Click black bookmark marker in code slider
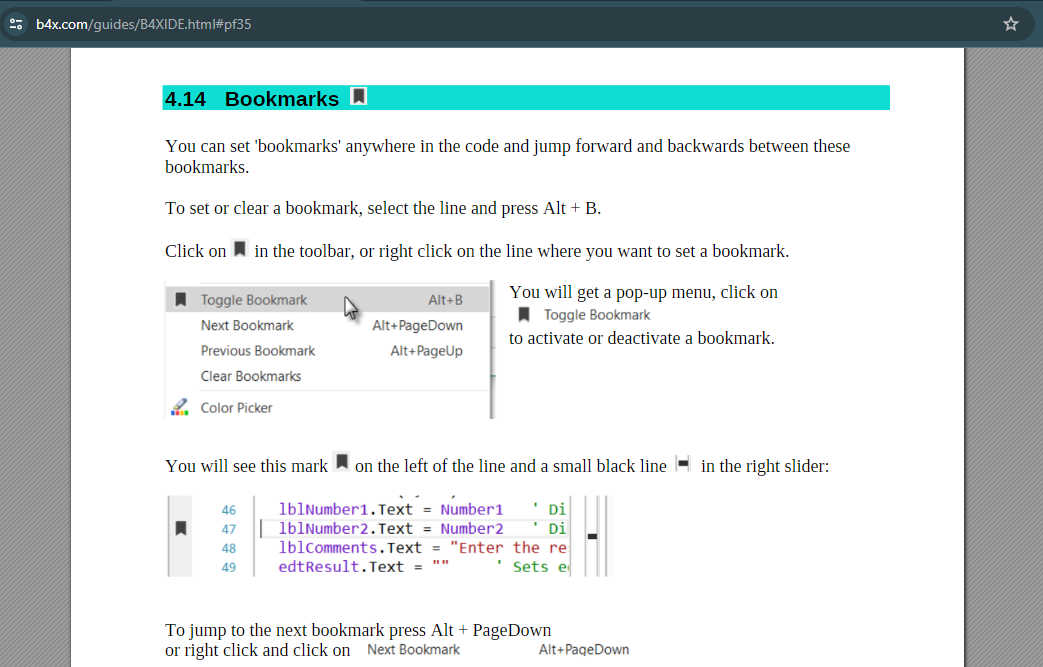This screenshot has width=1043, height=667. pyautogui.click(x=592, y=536)
